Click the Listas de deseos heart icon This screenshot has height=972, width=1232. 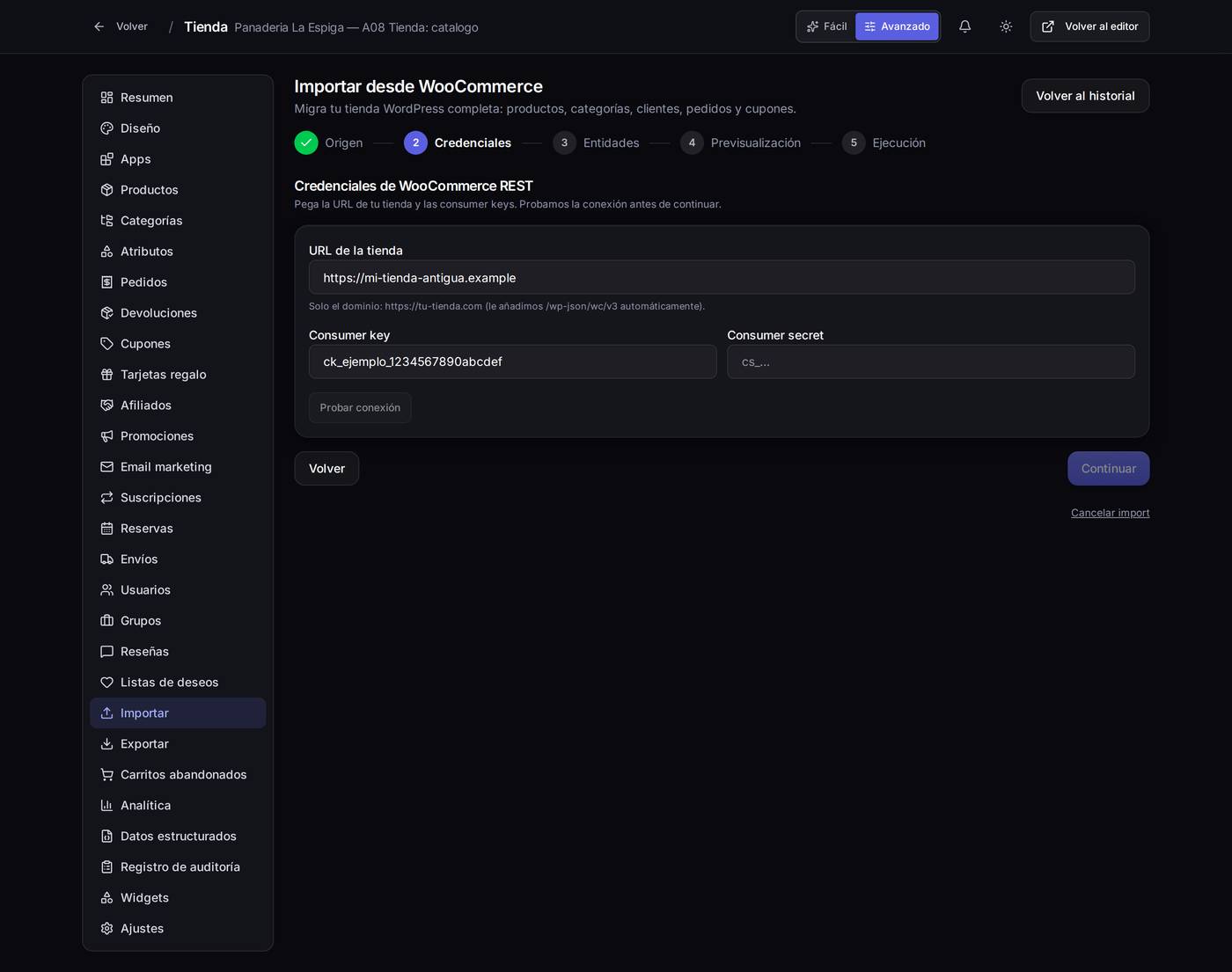[x=106, y=683]
